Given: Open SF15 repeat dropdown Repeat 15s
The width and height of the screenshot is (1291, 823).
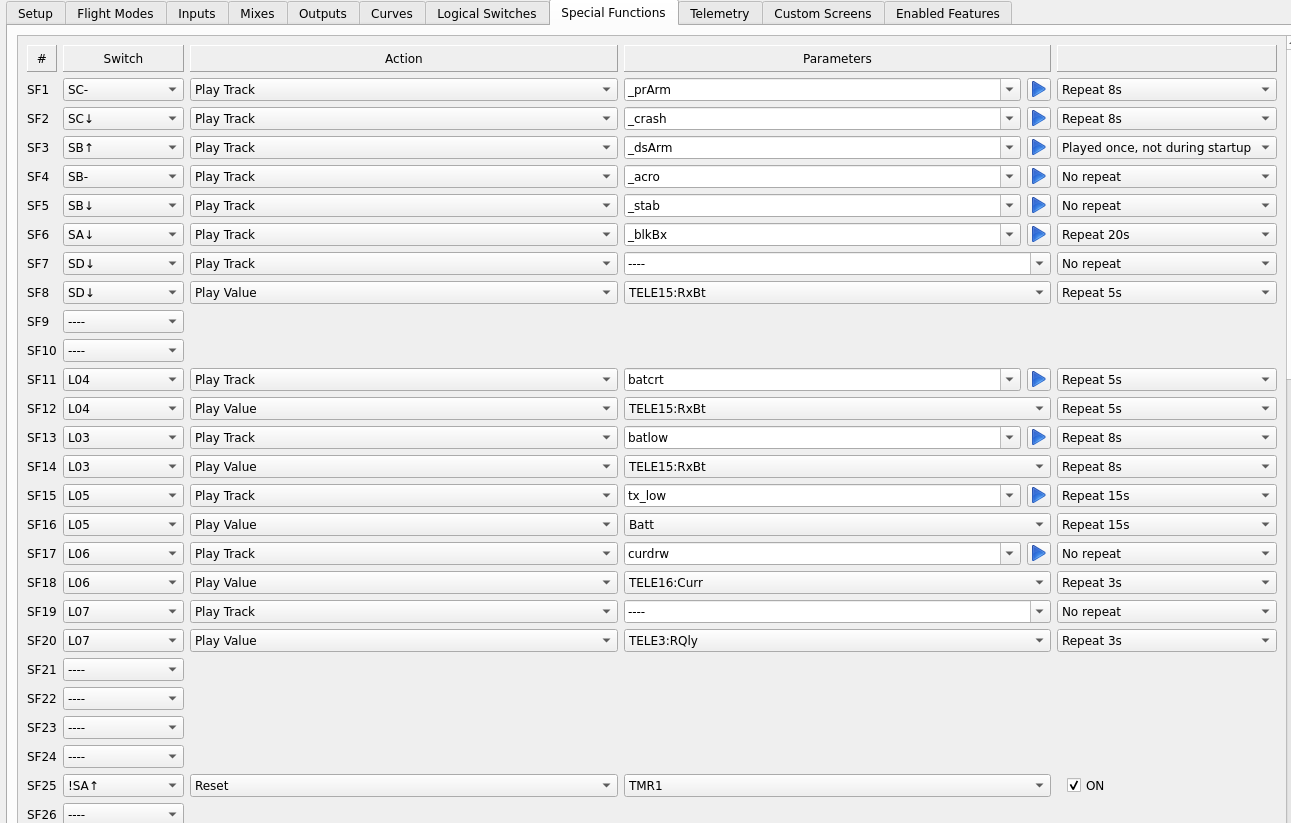Looking at the screenshot, I should (1167, 496).
